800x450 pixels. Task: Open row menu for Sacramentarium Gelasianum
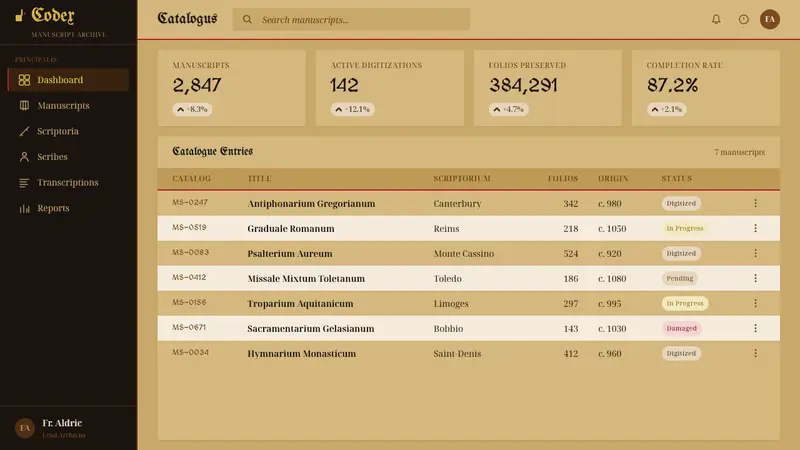(756, 328)
